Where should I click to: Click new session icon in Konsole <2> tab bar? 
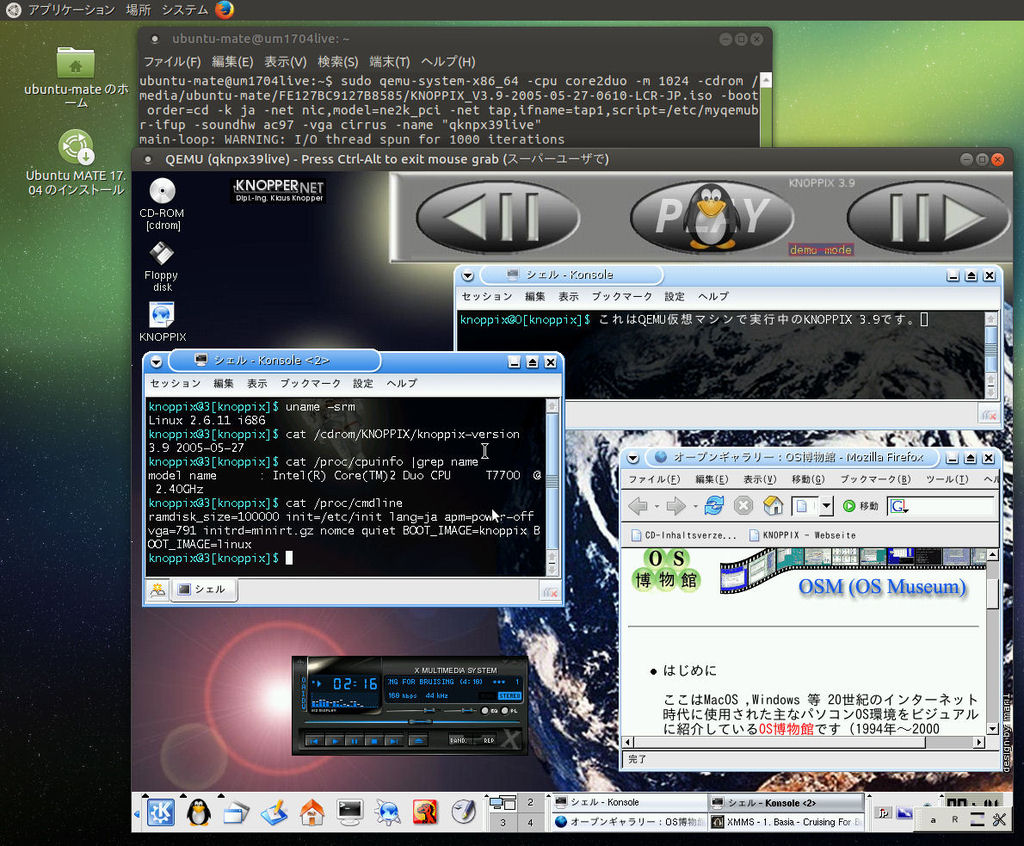pyautogui.click(x=157, y=590)
